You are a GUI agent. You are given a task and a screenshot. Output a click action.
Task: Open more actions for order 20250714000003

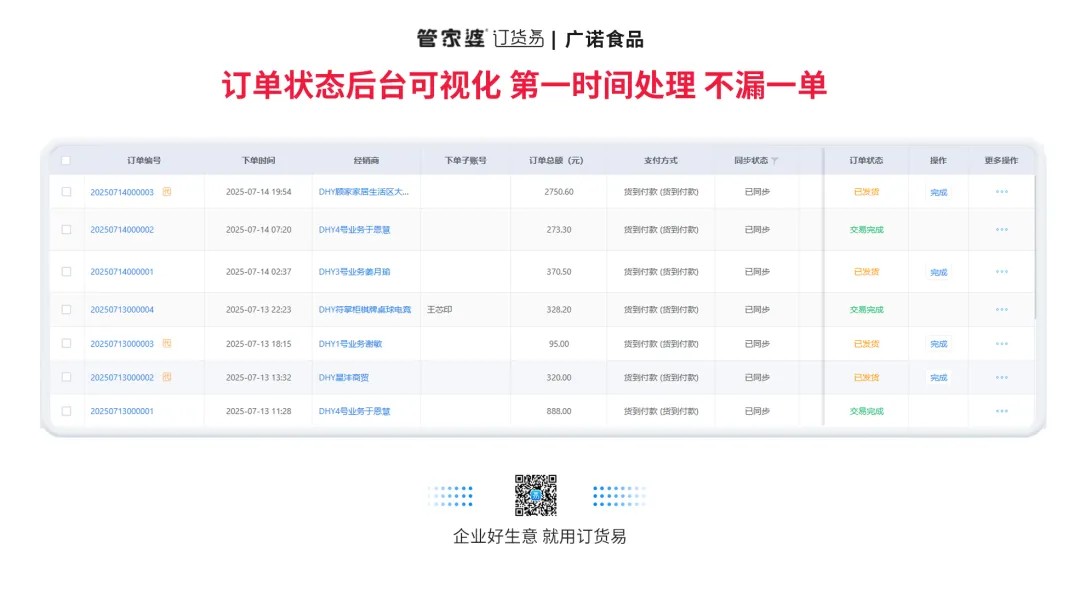click(1001, 191)
